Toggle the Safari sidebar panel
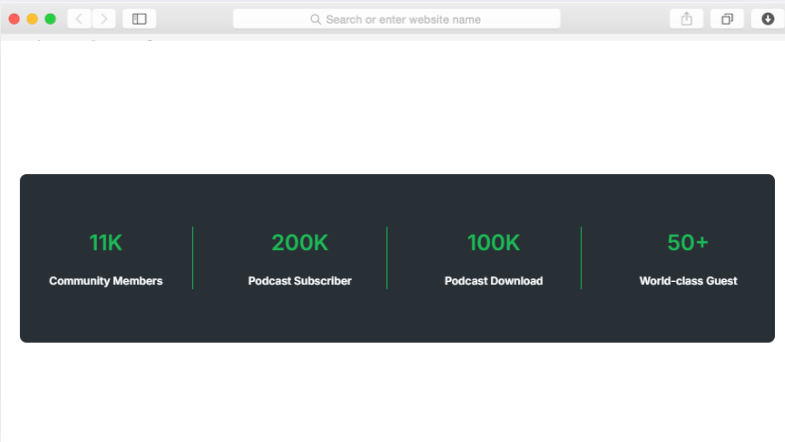 139,19
